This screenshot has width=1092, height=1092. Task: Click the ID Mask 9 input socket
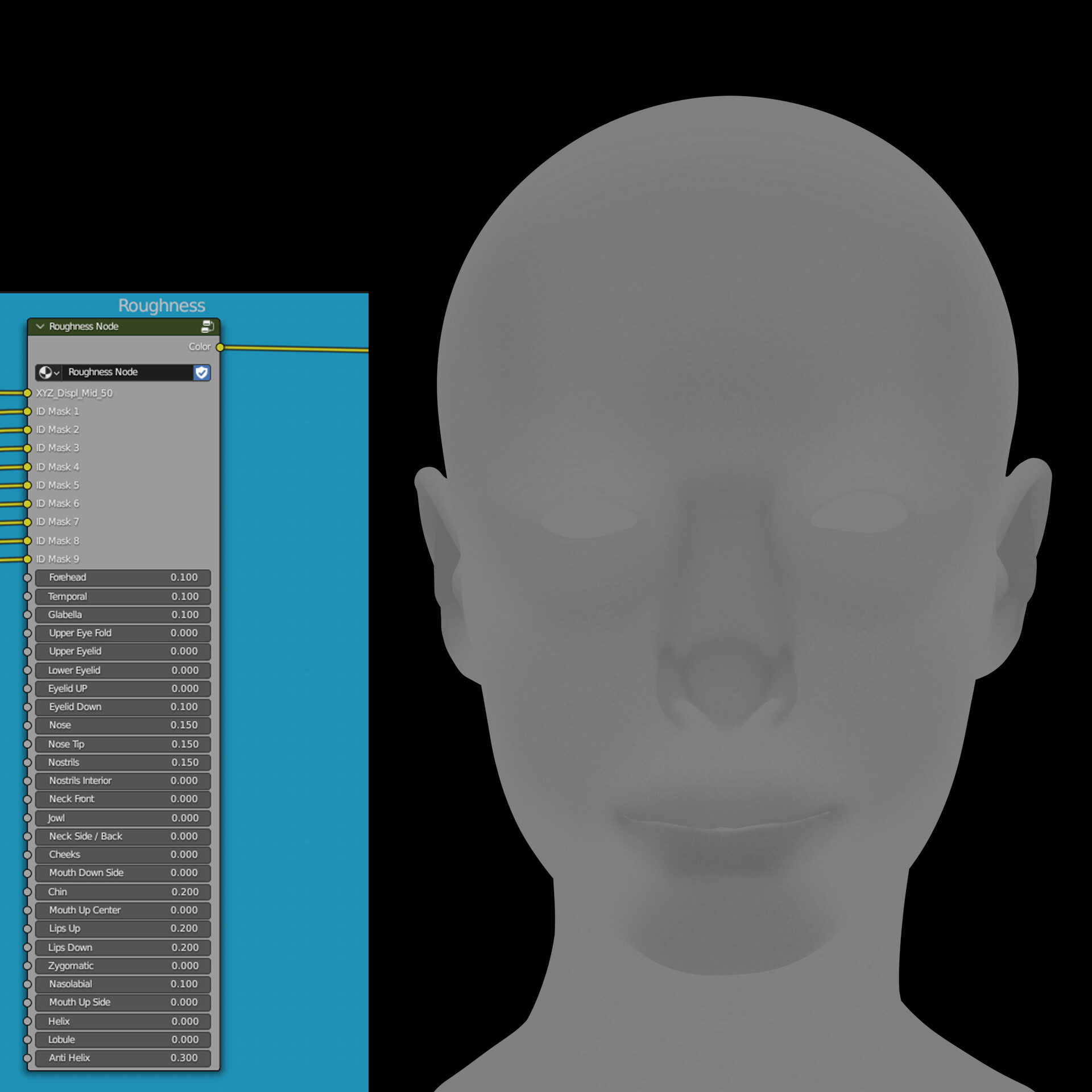pyautogui.click(x=27, y=559)
